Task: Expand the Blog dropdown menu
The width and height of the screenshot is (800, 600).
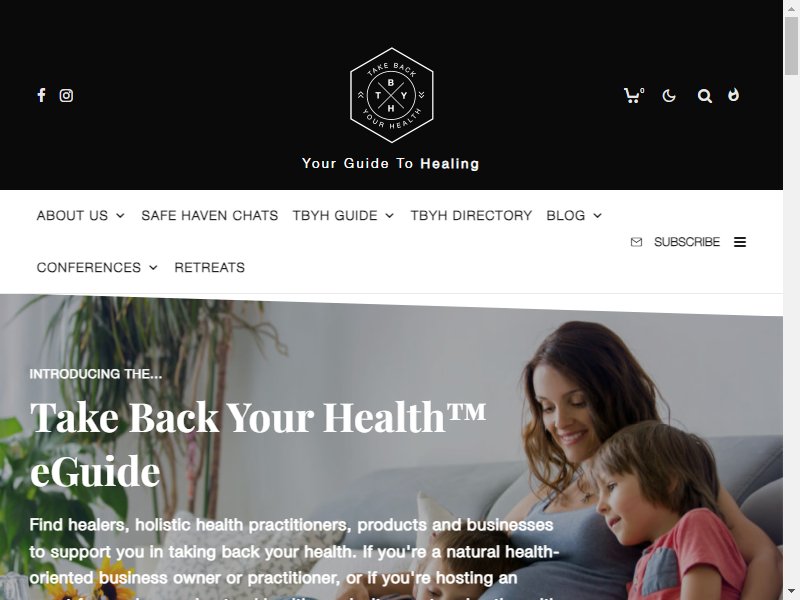Action: [574, 215]
